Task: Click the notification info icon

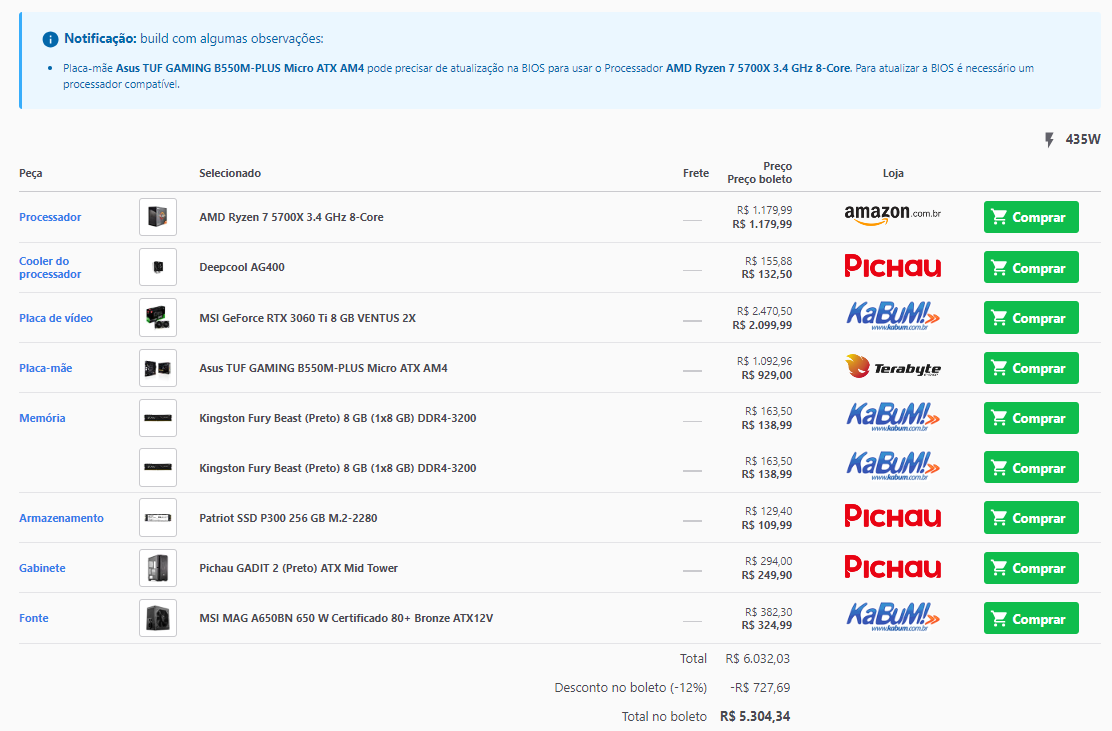Action: [50, 39]
